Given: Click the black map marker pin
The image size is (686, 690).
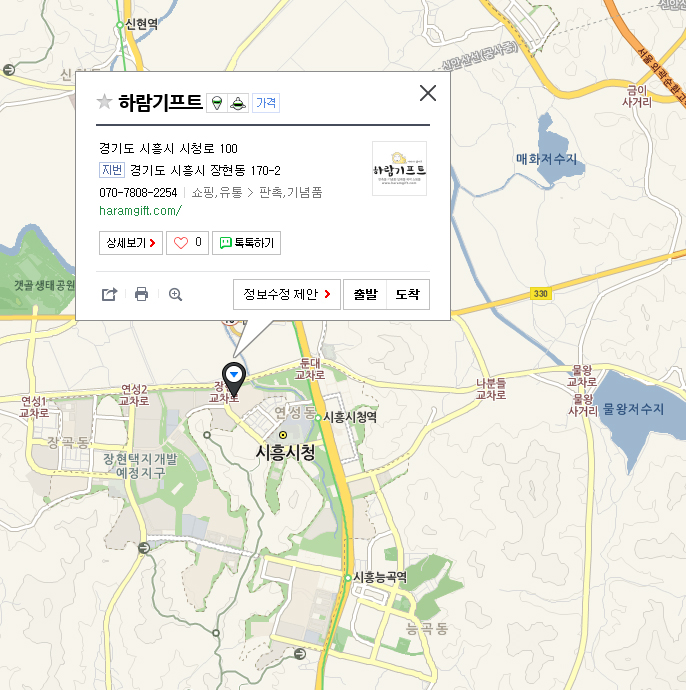Looking at the screenshot, I should 234,379.
